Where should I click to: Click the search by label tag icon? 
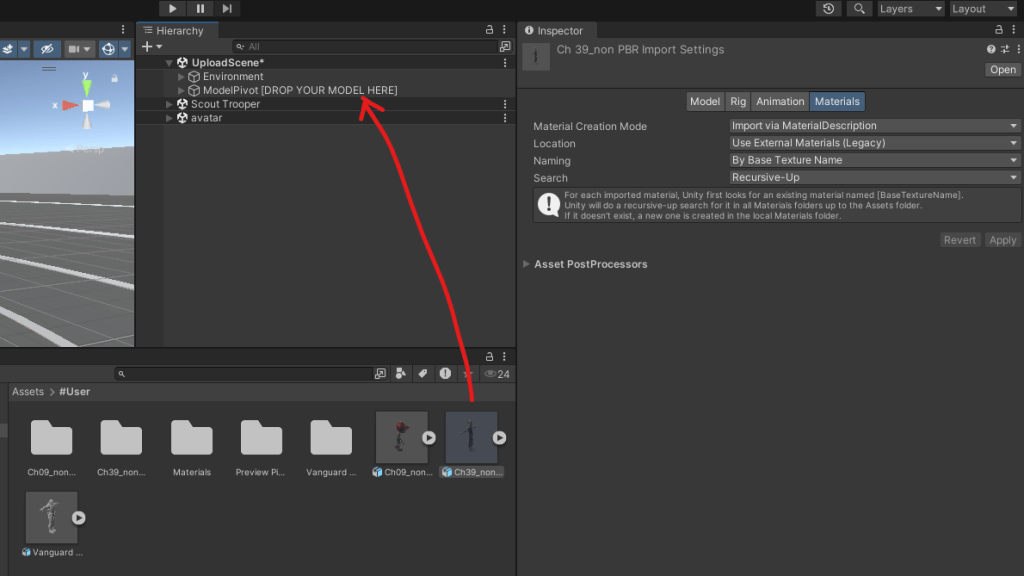(422, 374)
